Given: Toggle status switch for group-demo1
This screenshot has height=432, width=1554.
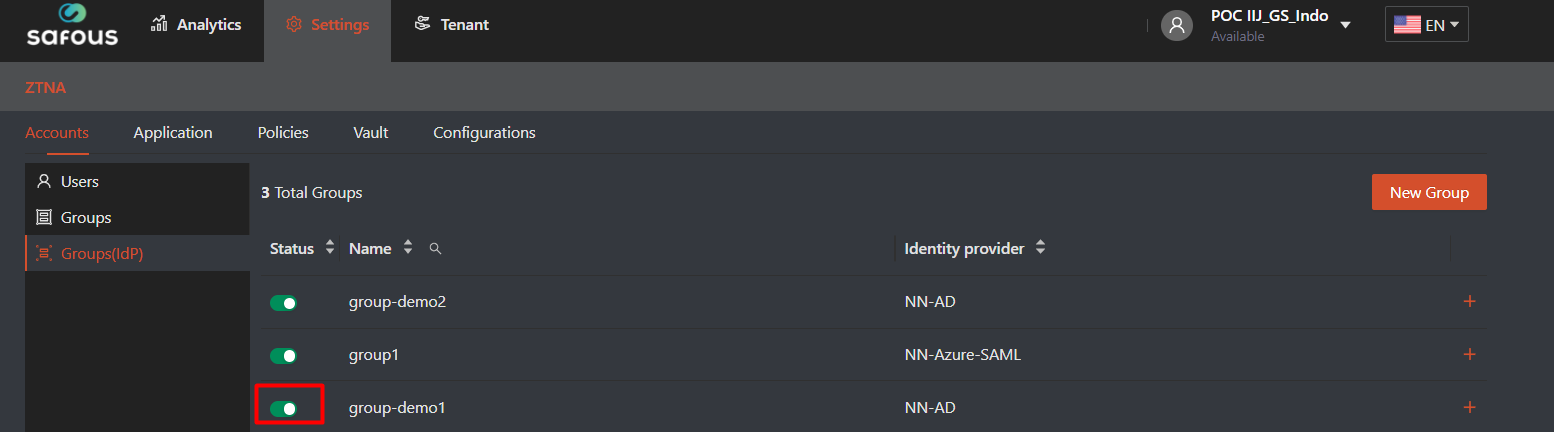Looking at the screenshot, I should coord(284,408).
